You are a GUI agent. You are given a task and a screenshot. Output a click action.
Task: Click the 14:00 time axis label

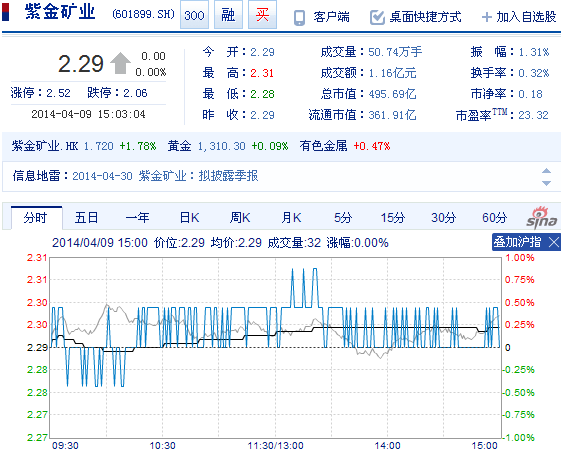(x=387, y=446)
